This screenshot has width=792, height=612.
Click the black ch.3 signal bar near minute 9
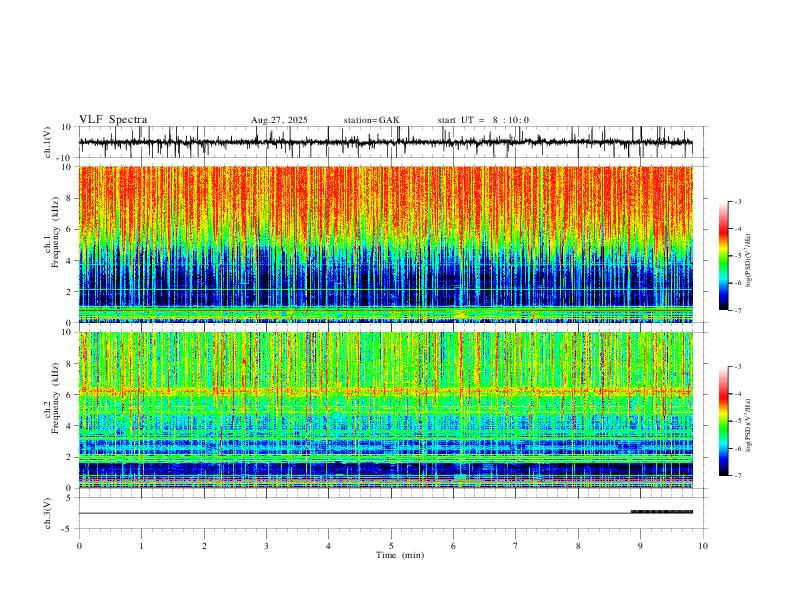point(662,512)
